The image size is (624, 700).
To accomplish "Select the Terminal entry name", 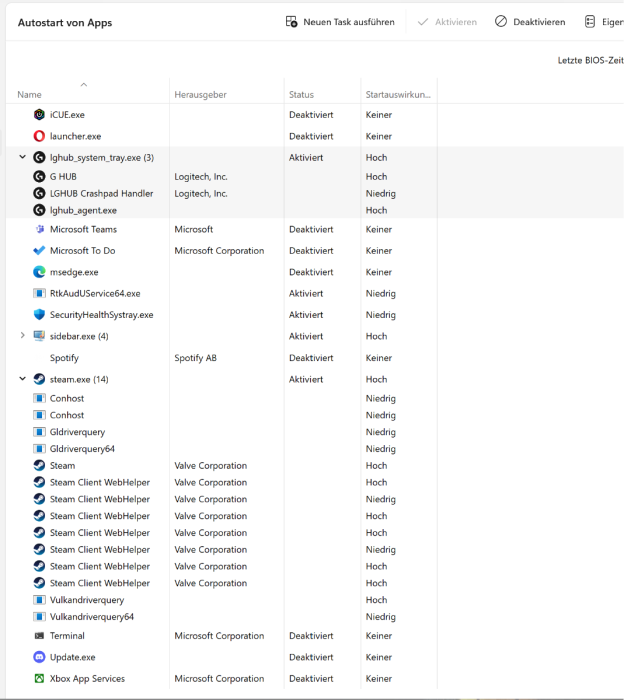I will tap(67, 636).
